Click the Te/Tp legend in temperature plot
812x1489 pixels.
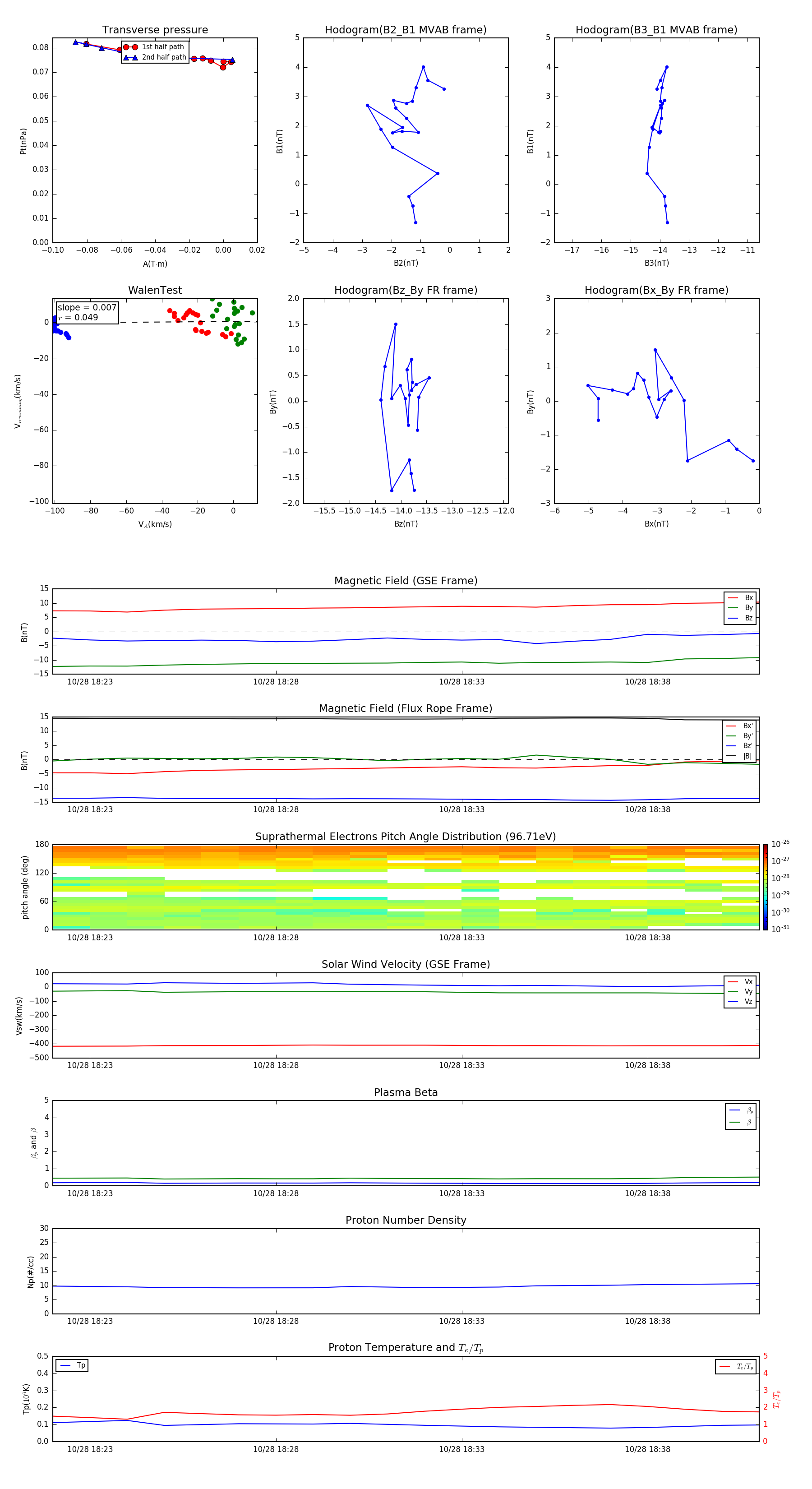[x=736, y=1366]
